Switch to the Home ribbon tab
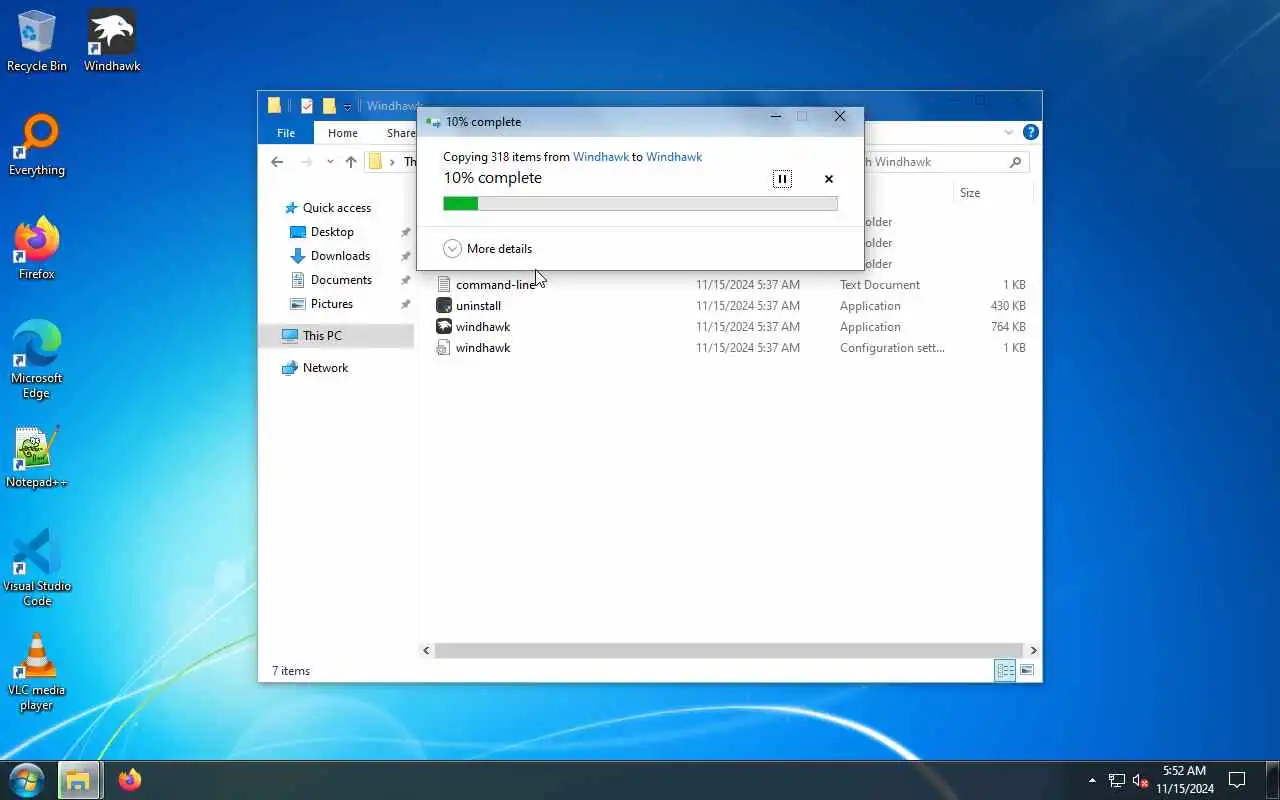The height and width of the screenshot is (800, 1280). tap(342, 133)
